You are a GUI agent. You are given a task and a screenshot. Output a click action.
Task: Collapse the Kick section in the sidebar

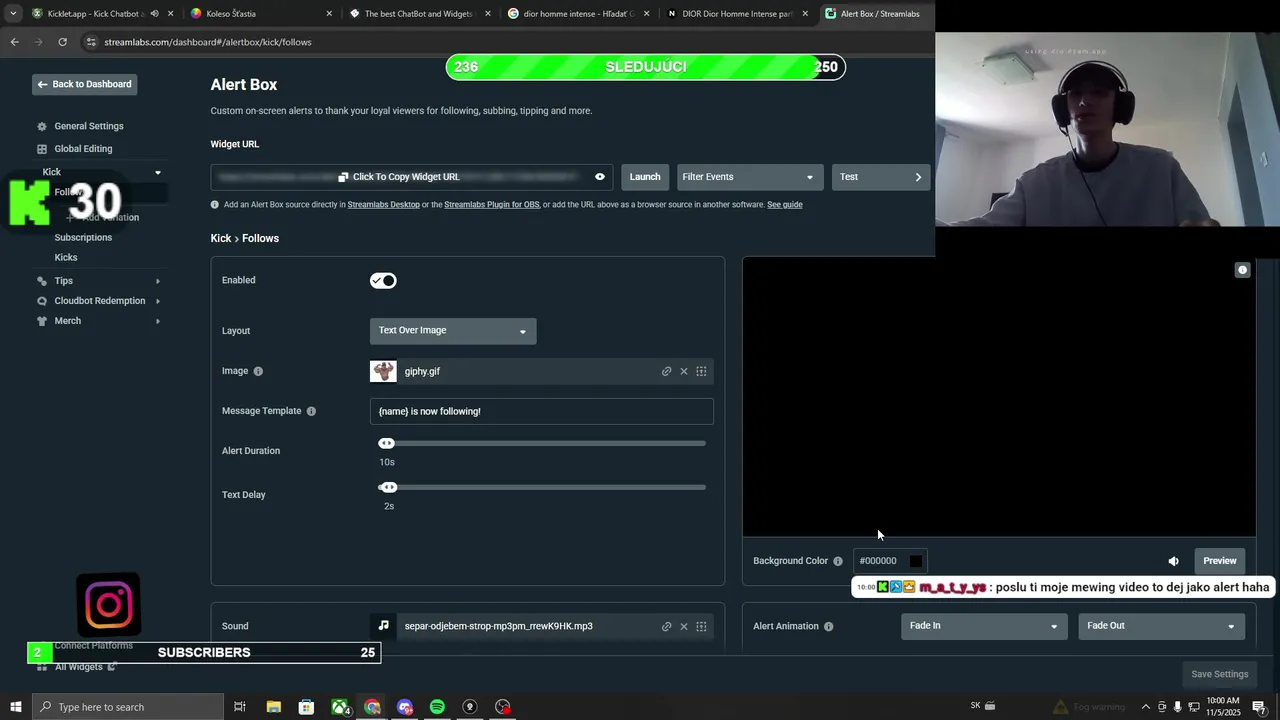157,172
